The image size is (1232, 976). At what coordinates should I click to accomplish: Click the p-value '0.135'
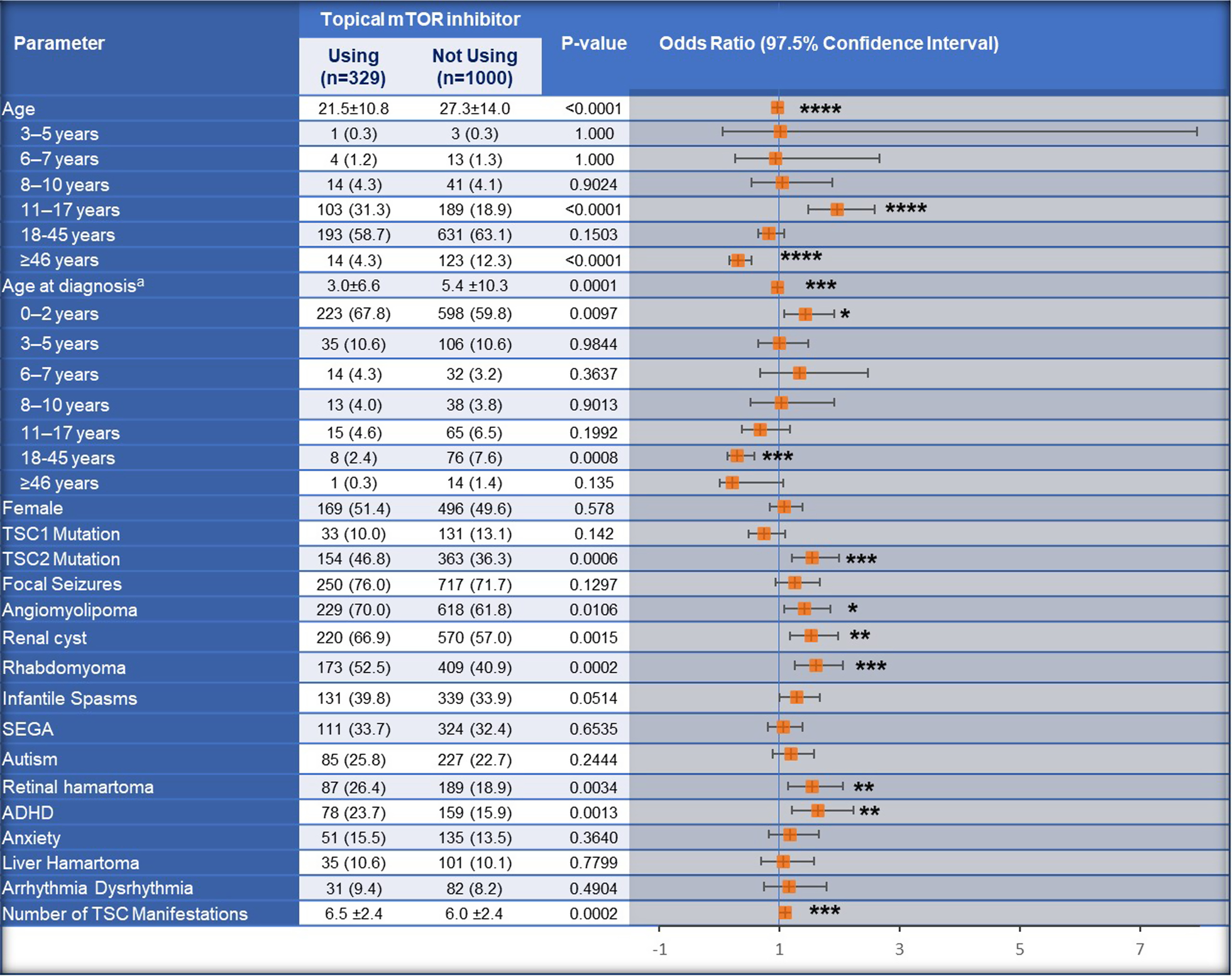tap(593, 483)
